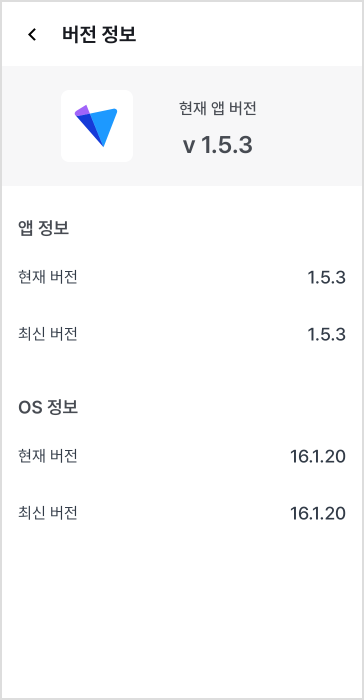Viewport: 364px width, 700px height.
Task: Tap the purple corner of the app logo
Action: coord(81,111)
